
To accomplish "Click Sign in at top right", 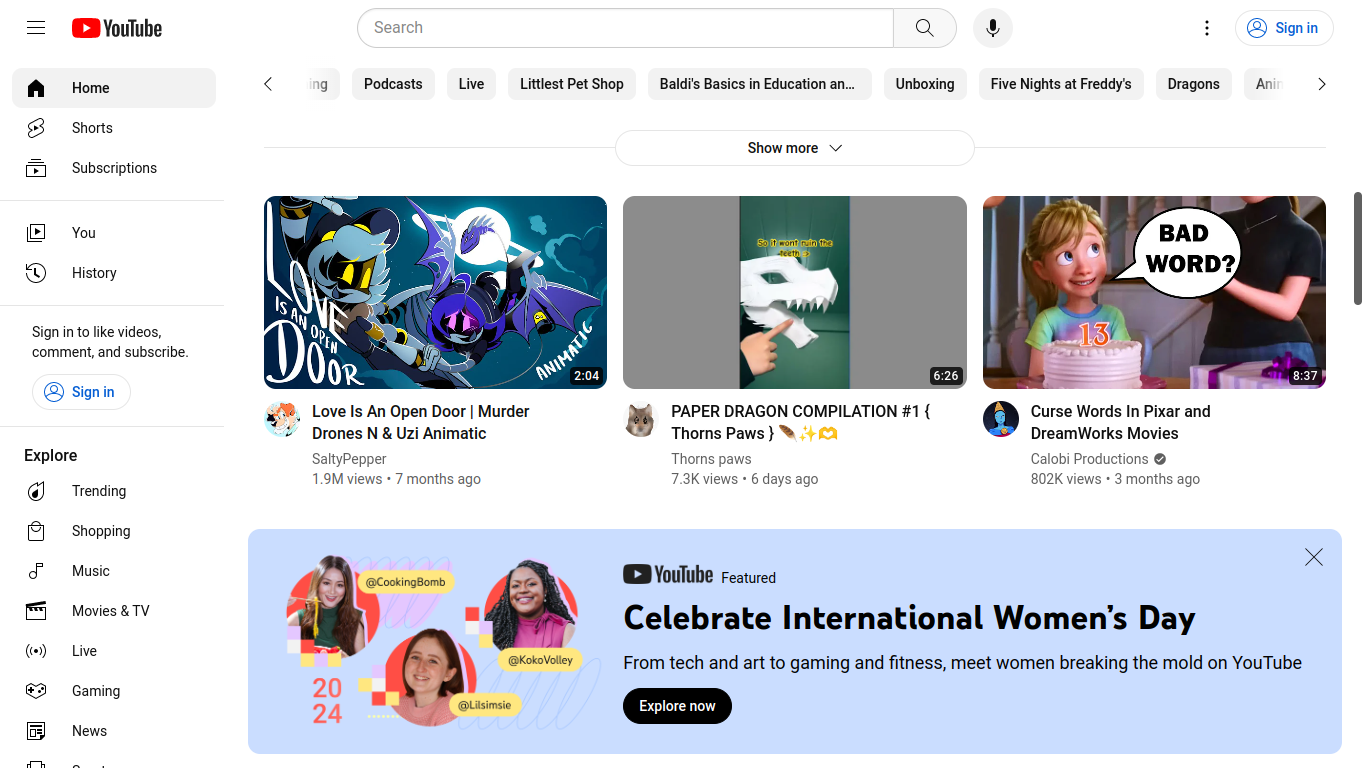I will 1284,28.
